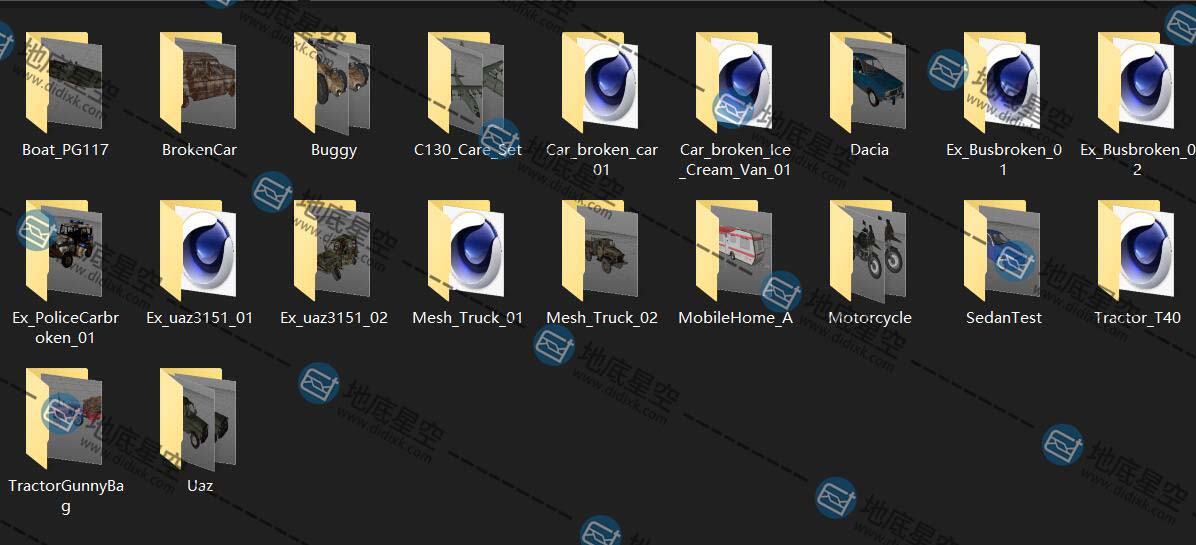Click the SedanTest name label
1196x545 pixels.
coord(1004,318)
